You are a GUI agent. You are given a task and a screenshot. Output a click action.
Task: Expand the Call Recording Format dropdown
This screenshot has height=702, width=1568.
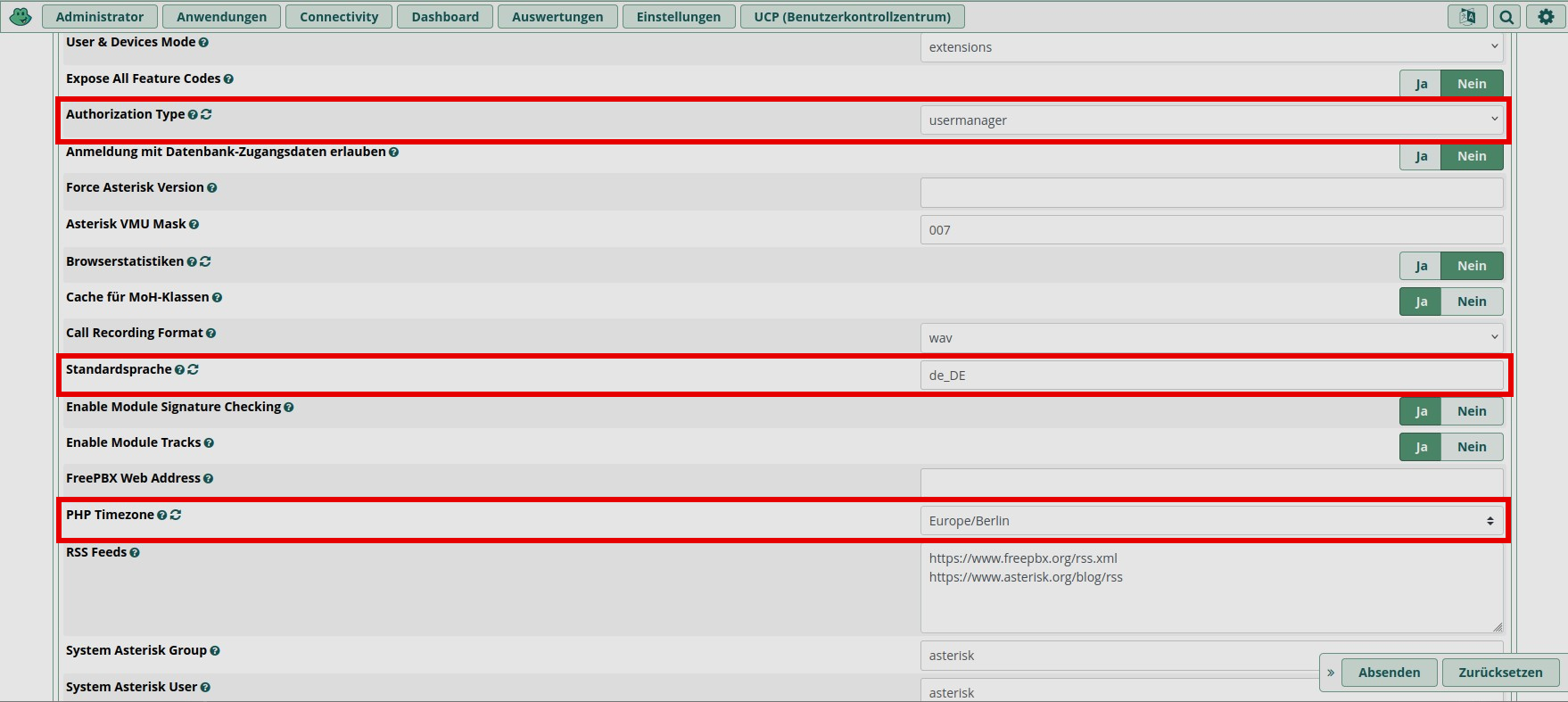click(x=1210, y=338)
